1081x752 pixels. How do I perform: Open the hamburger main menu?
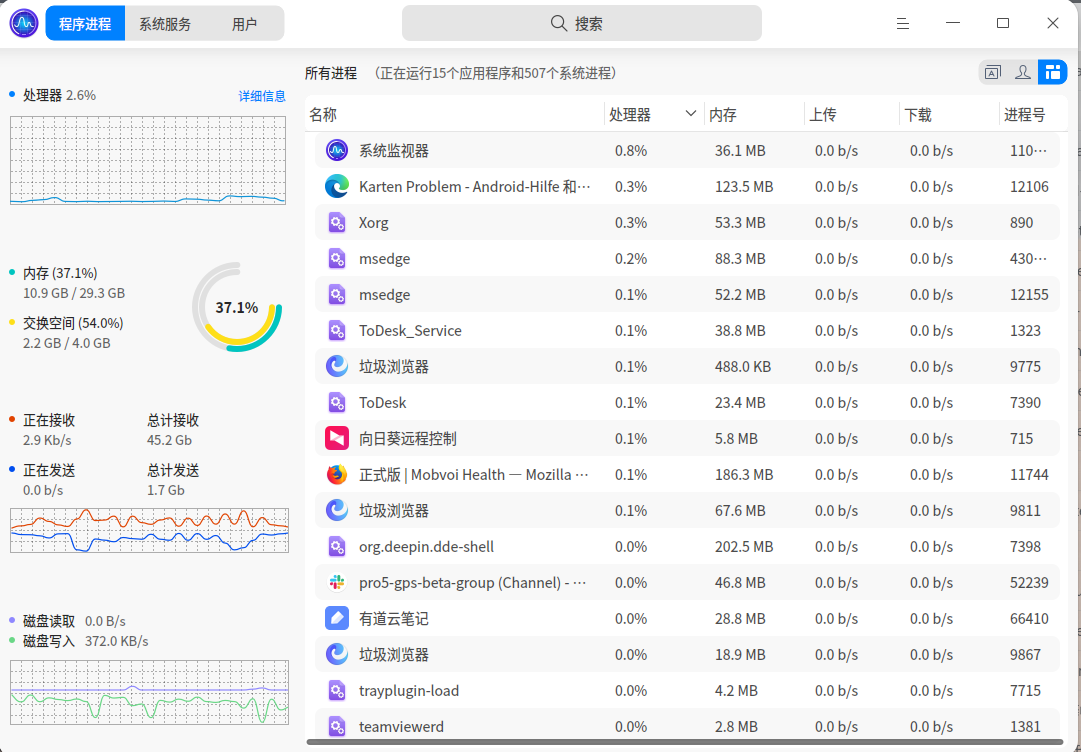(903, 23)
